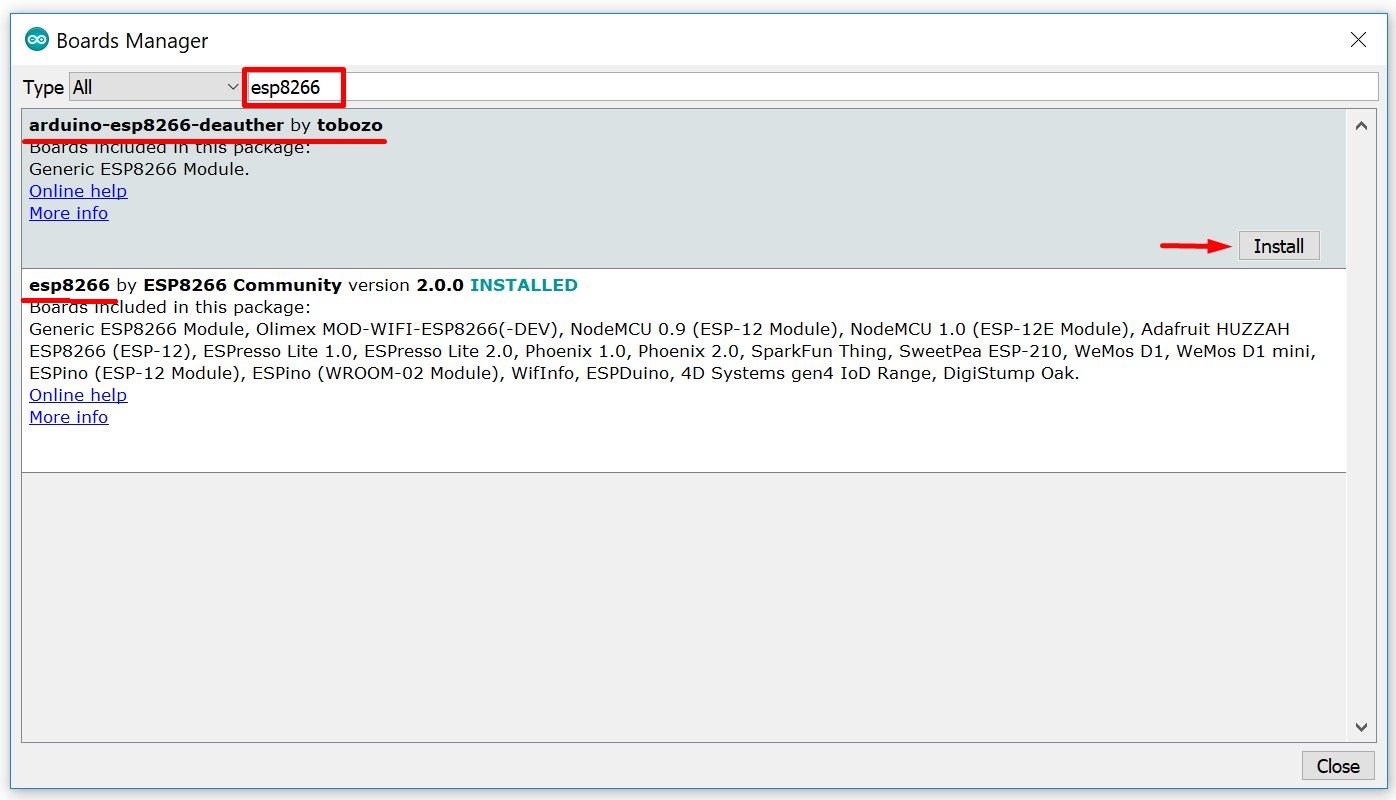The height and width of the screenshot is (800, 1396).
Task: Open Online help for the deauther package
Action: coord(78,191)
